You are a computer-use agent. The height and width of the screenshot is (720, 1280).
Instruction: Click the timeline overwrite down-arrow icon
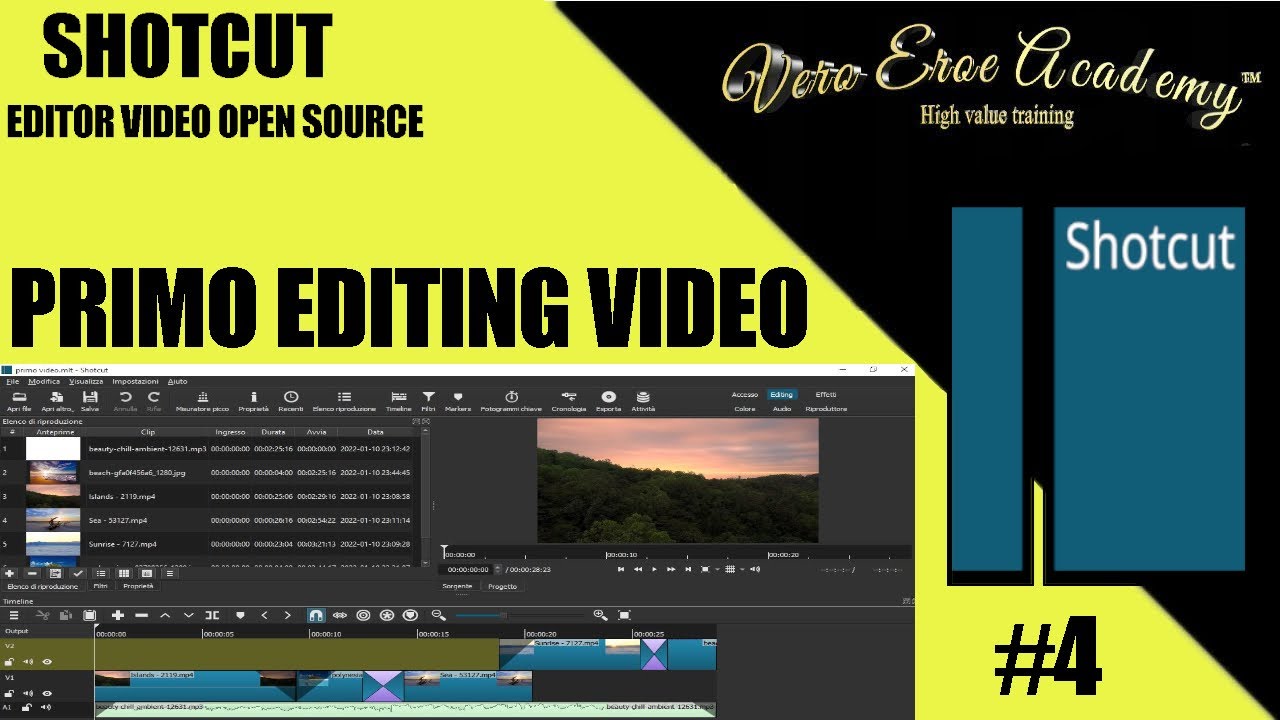tap(189, 615)
